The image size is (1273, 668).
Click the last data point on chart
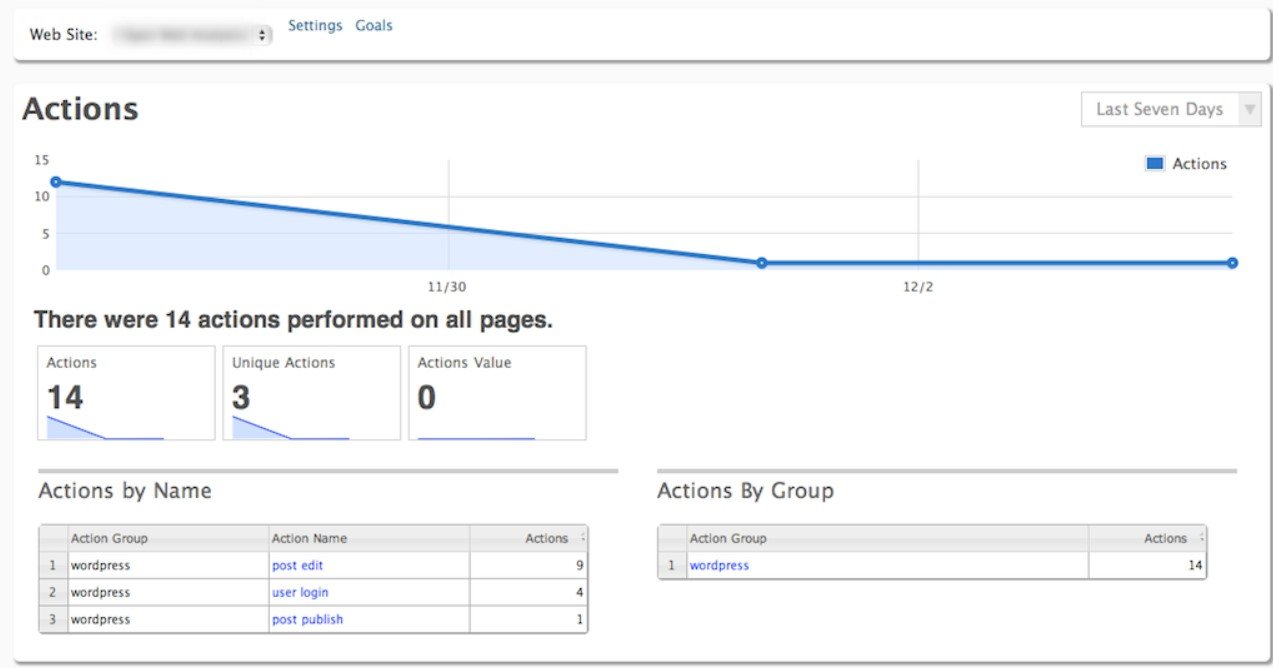1232,263
